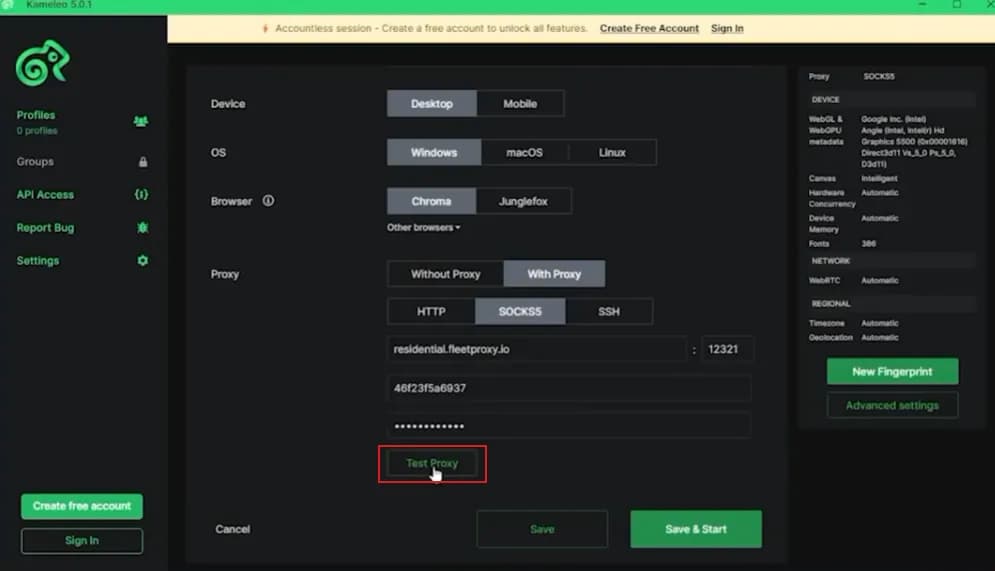Switch to Without Proxy
Image resolution: width=995 pixels, height=571 pixels.
[x=445, y=274]
